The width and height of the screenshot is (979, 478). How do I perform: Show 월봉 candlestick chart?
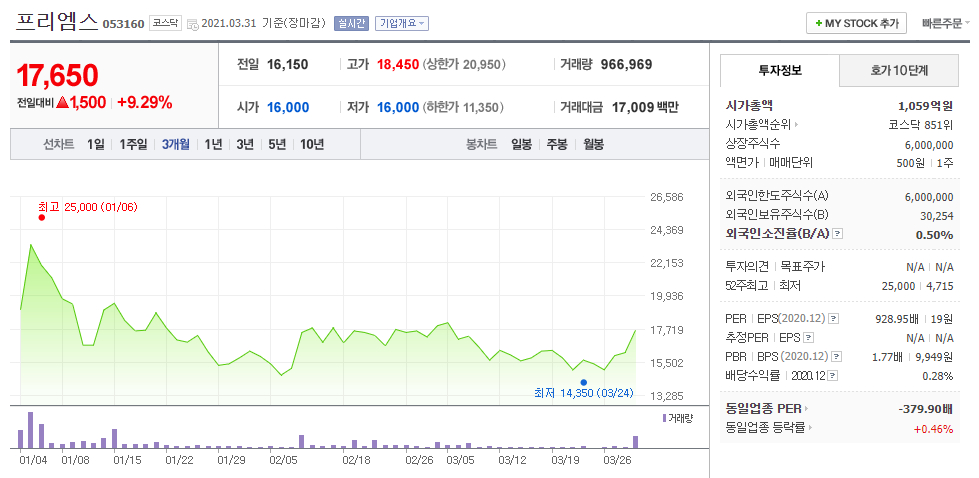[x=593, y=145]
